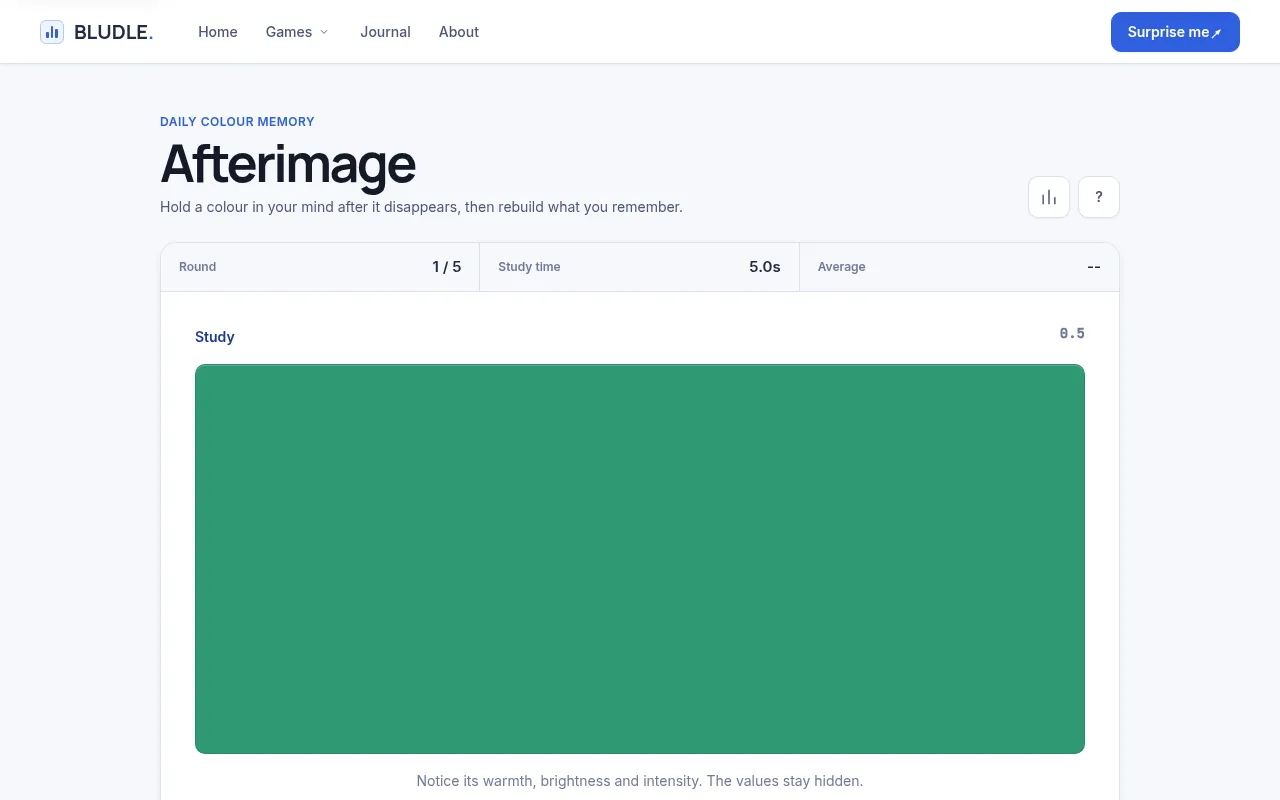Click the Average value dashes
Image resolution: width=1280 pixels, height=800 pixels.
[1094, 267]
